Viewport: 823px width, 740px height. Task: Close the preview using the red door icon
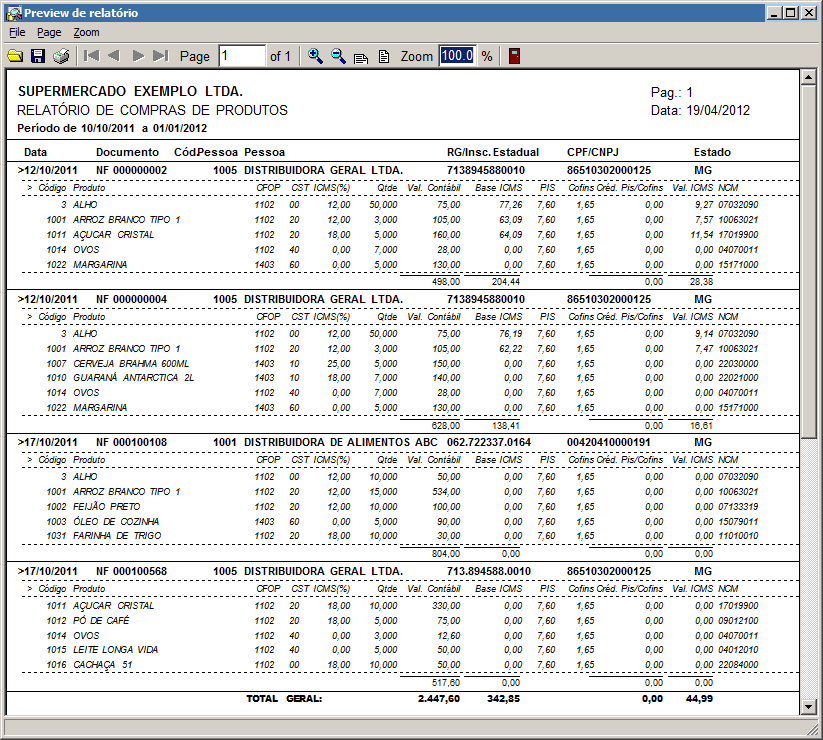(514, 56)
